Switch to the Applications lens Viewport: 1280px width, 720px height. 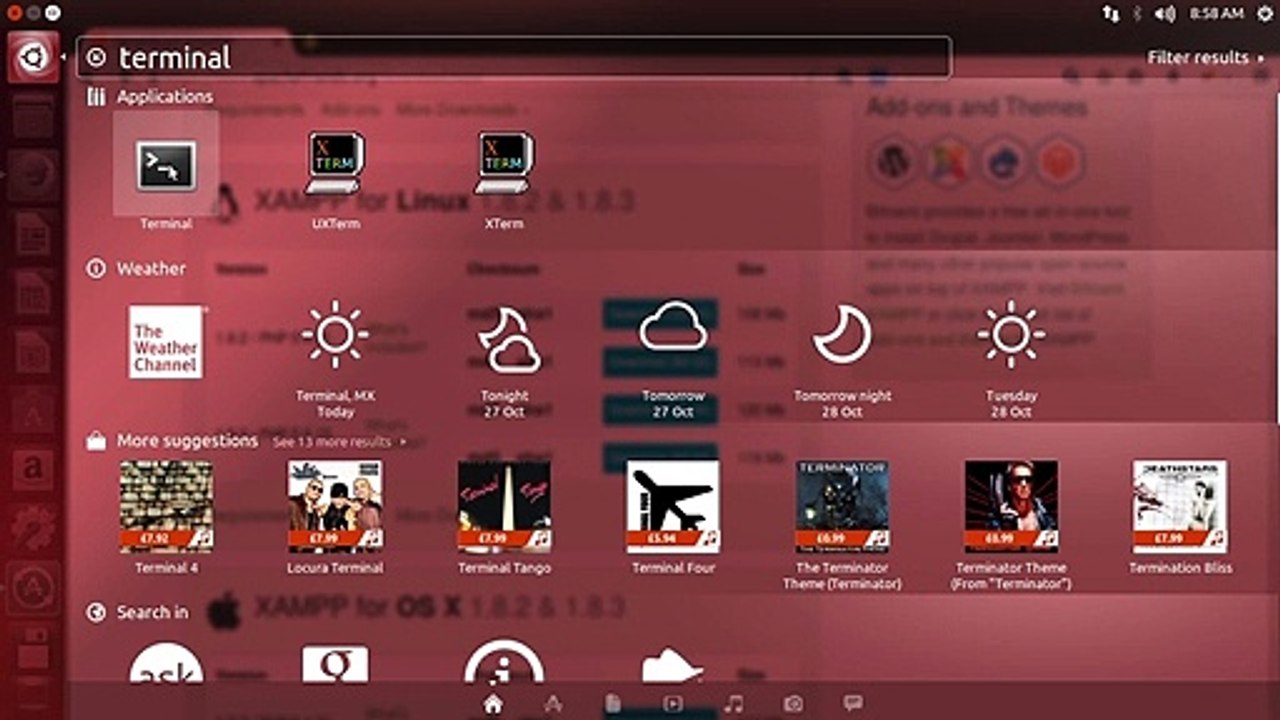click(553, 704)
